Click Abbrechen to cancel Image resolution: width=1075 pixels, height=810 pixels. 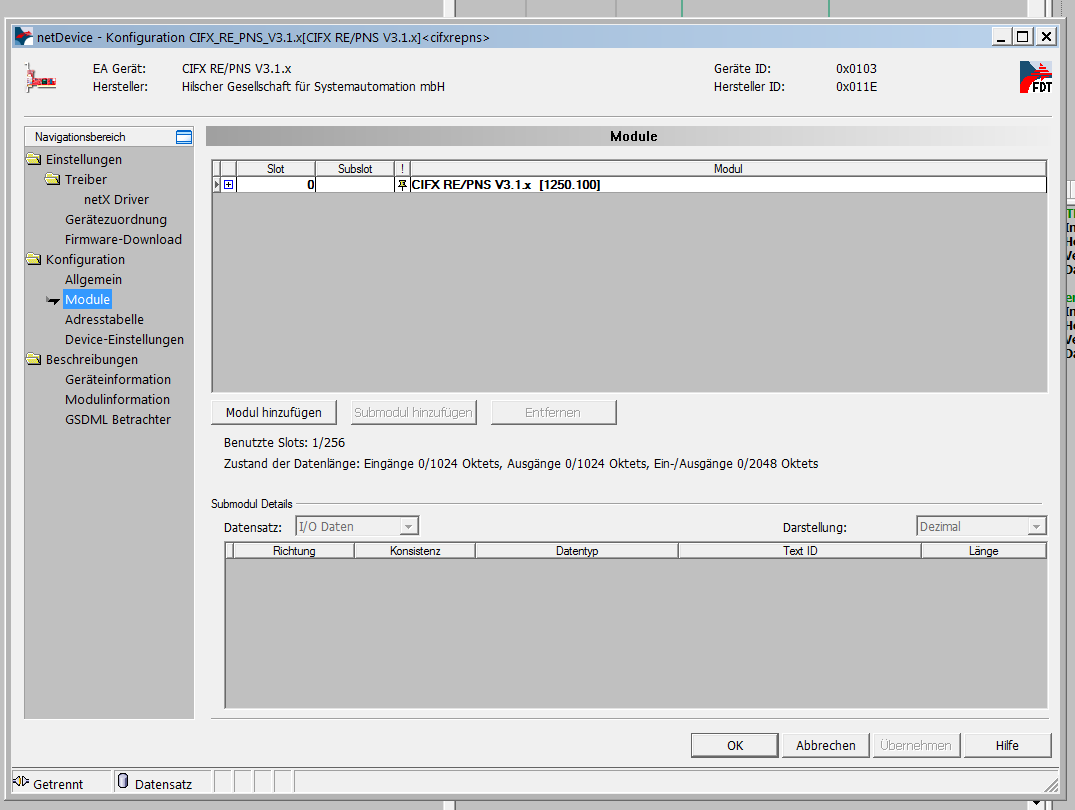click(825, 746)
